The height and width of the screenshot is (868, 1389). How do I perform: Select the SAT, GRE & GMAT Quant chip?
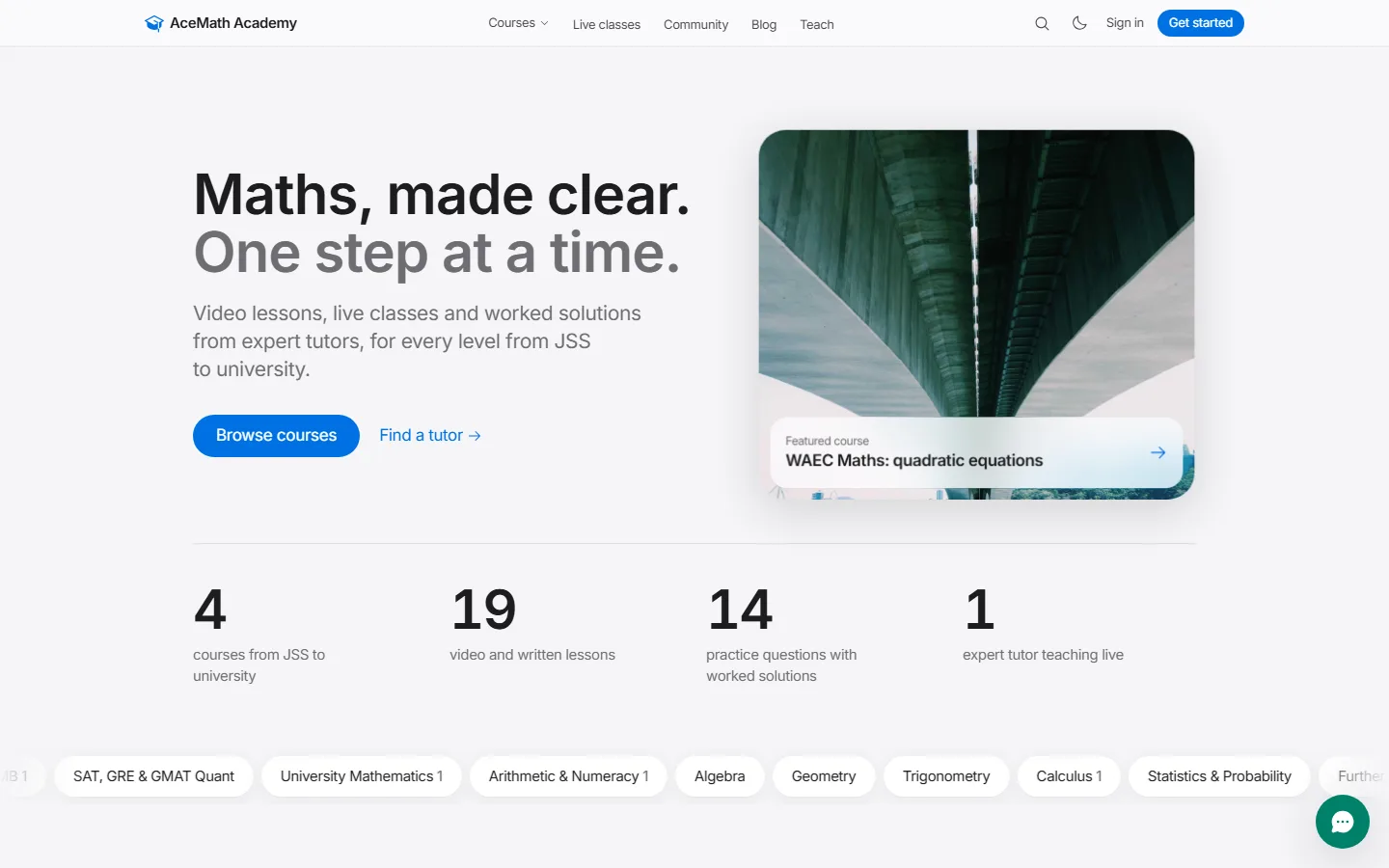(153, 776)
